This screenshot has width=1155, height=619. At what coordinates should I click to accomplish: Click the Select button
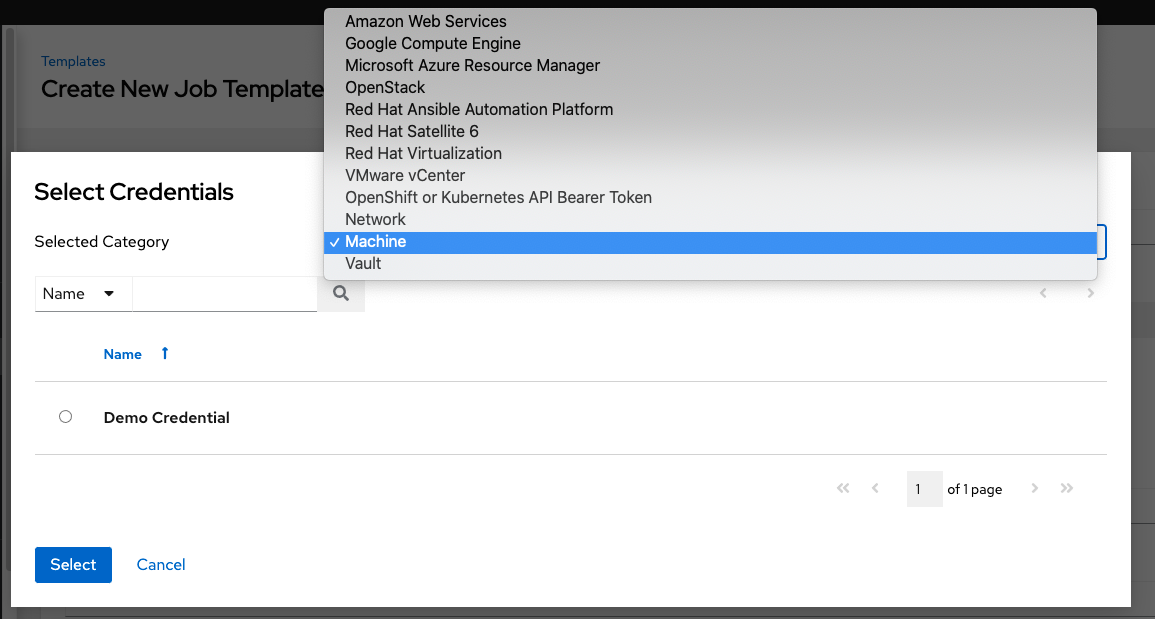[74, 565]
